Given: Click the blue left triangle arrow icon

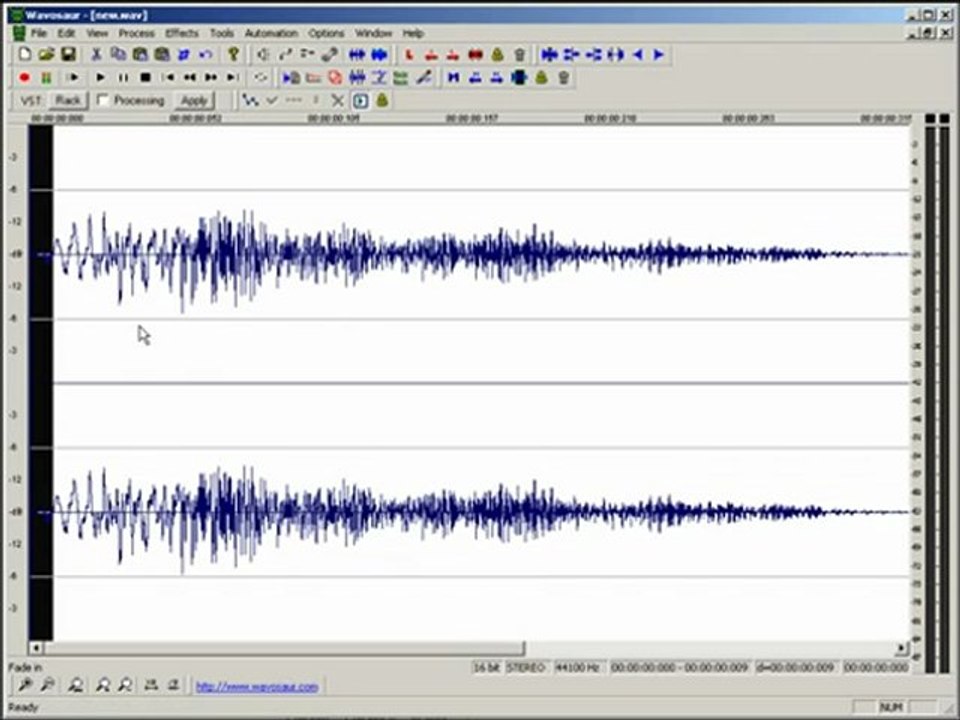Looking at the screenshot, I should [x=637, y=55].
